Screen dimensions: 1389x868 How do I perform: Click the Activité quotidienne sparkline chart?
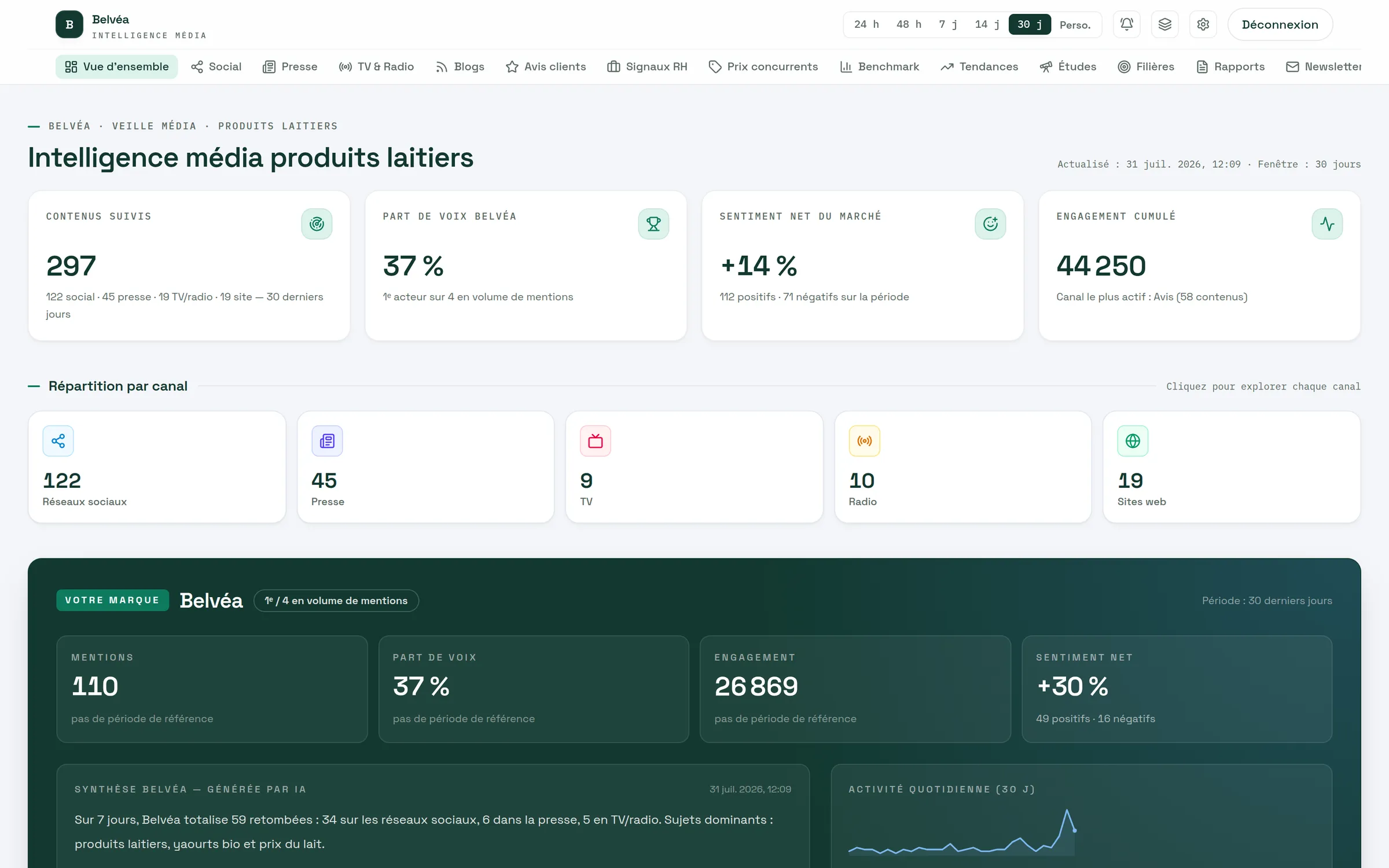click(x=962, y=832)
